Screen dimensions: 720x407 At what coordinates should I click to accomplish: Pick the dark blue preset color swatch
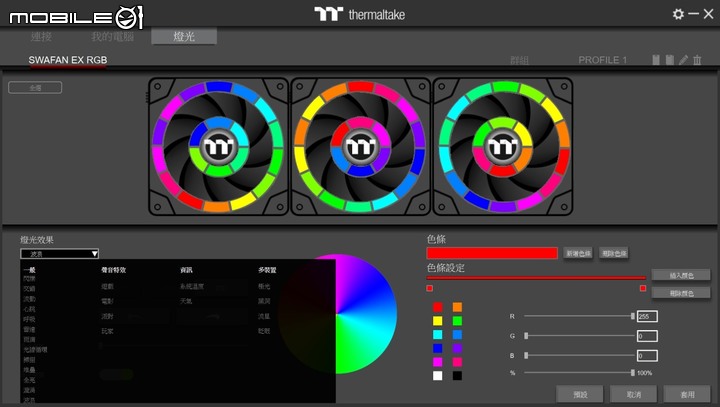pos(438,348)
